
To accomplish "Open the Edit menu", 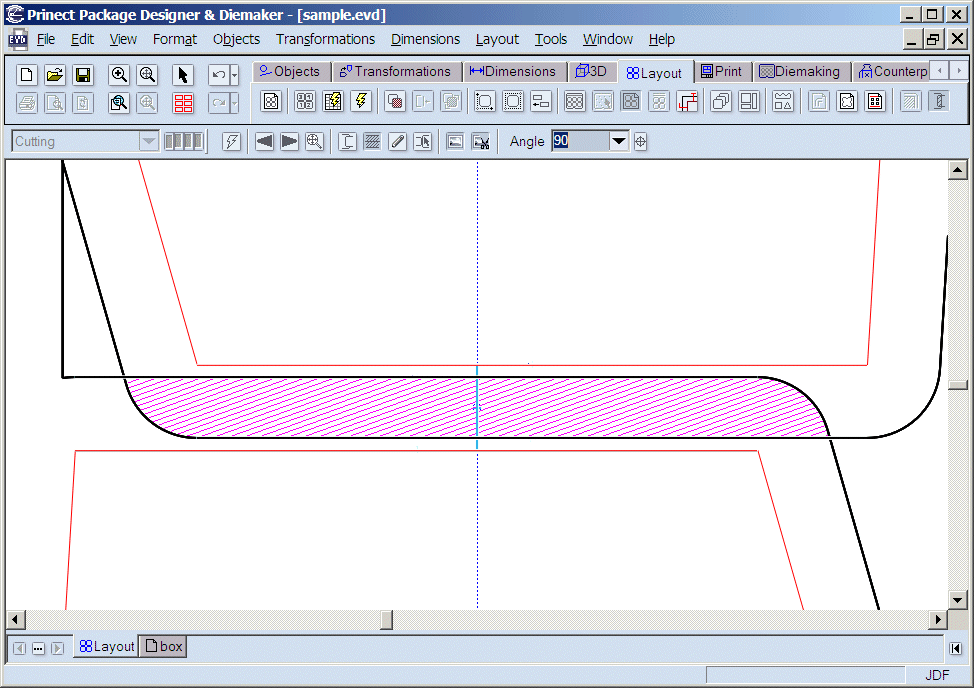I will click(x=82, y=39).
